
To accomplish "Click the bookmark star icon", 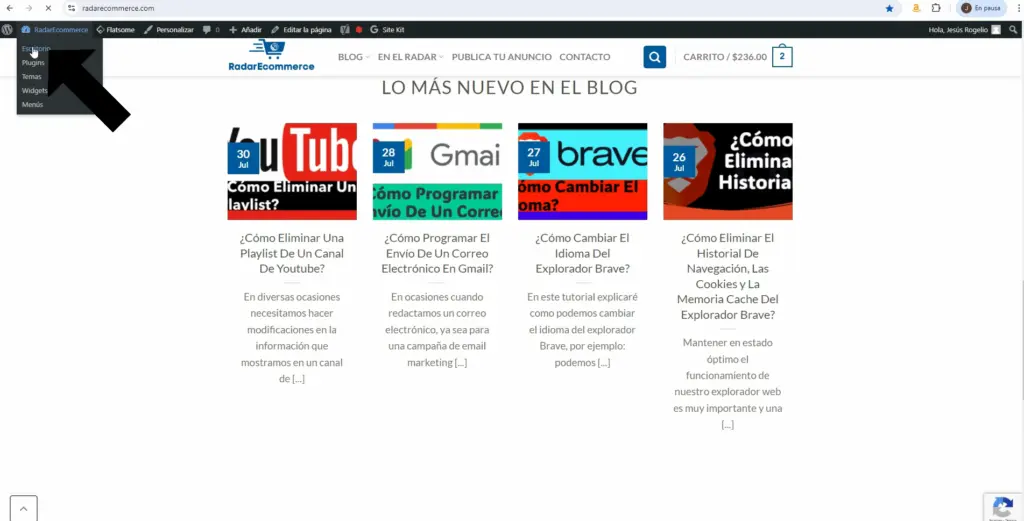I will point(889,8).
